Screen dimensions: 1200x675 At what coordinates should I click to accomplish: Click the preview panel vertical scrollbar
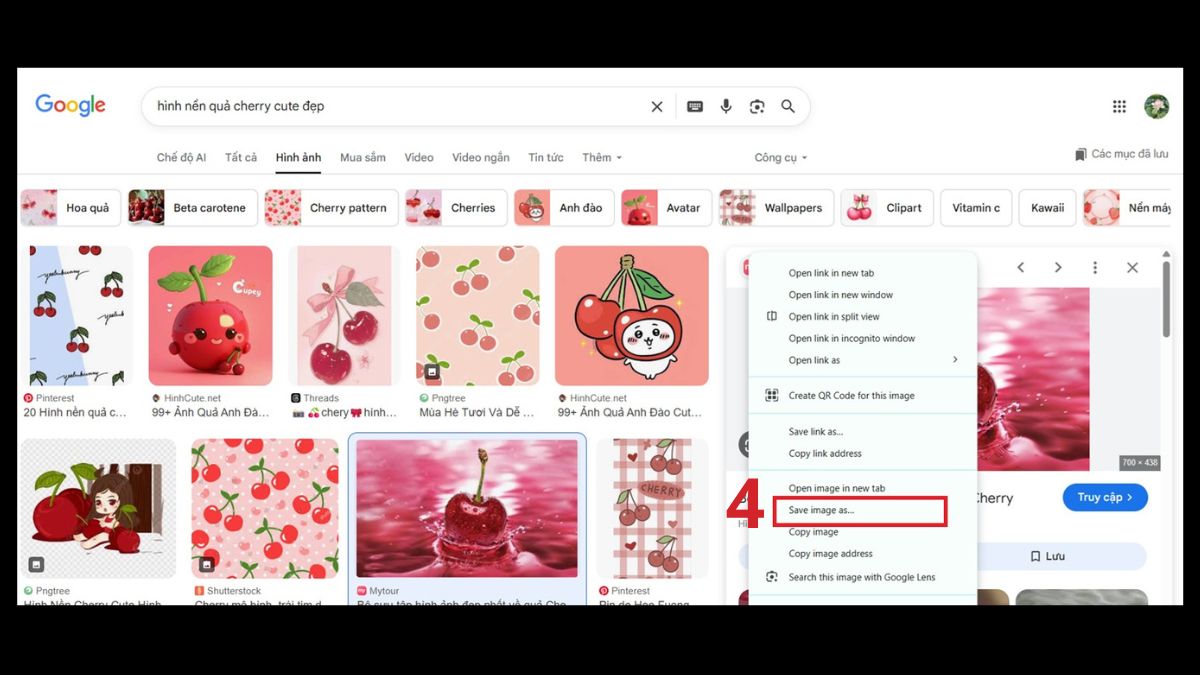click(x=1166, y=300)
